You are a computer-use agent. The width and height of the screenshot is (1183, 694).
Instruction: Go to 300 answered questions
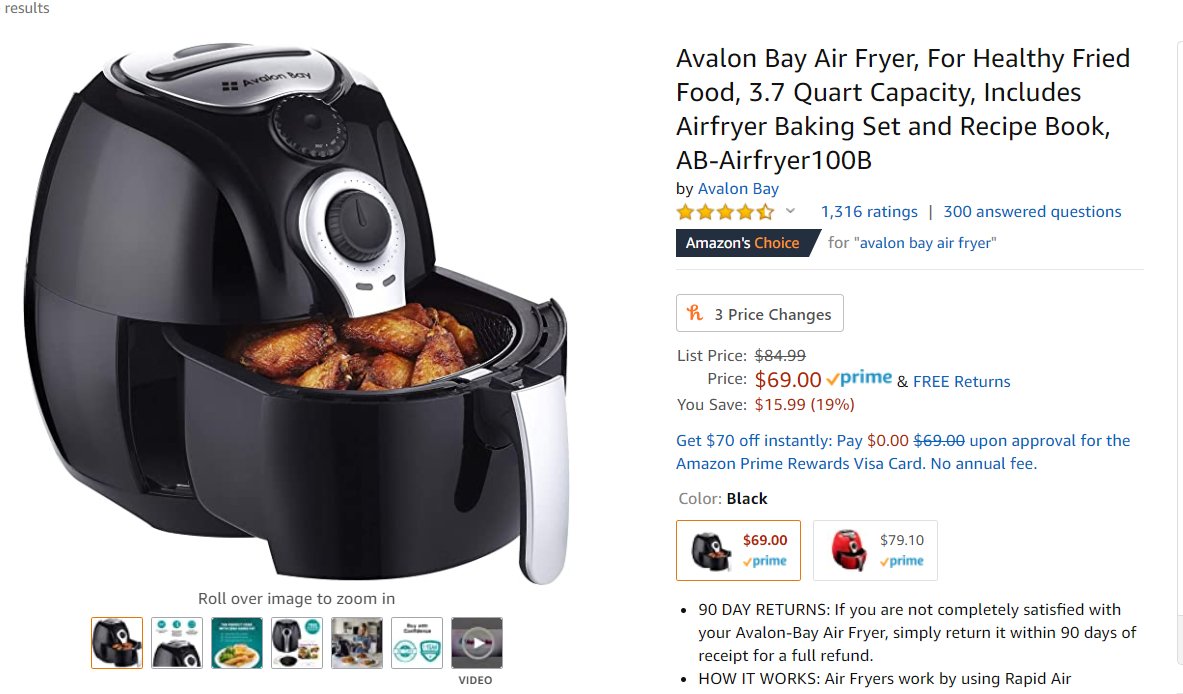(x=1032, y=212)
